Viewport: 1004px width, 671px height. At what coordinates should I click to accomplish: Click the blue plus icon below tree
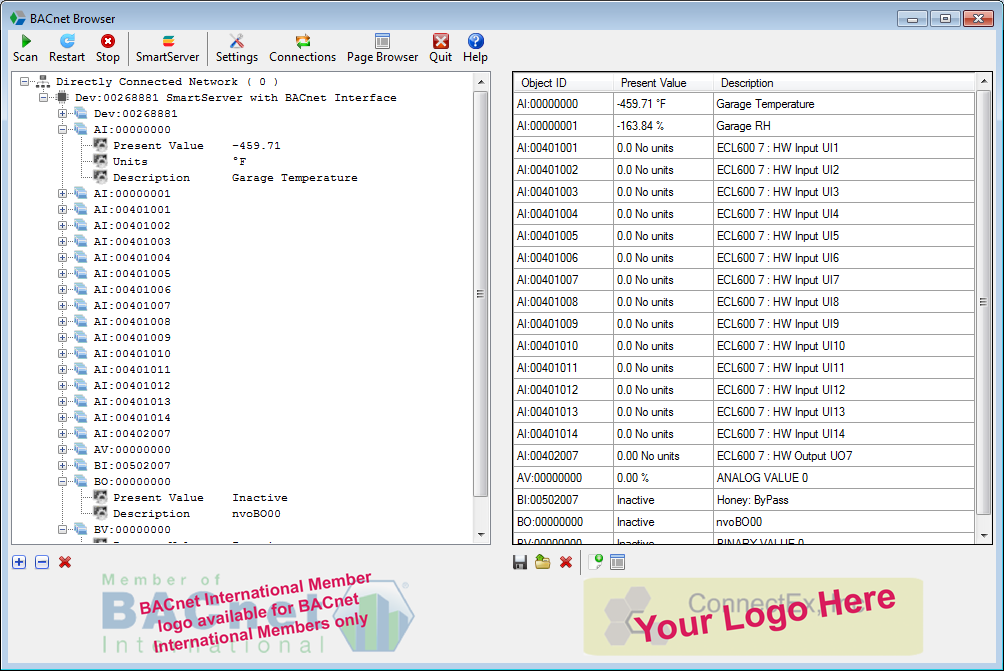click(19, 562)
